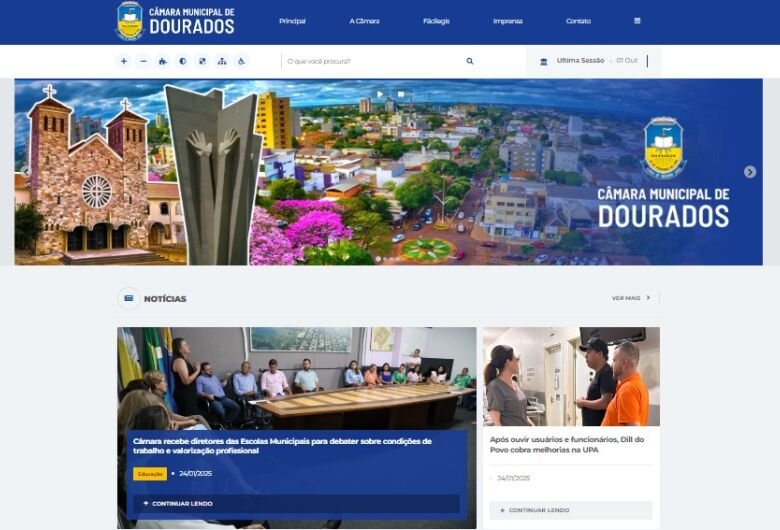Click the Contato menu link
Viewport: 780px width, 530px height.
tap(578, 21)
